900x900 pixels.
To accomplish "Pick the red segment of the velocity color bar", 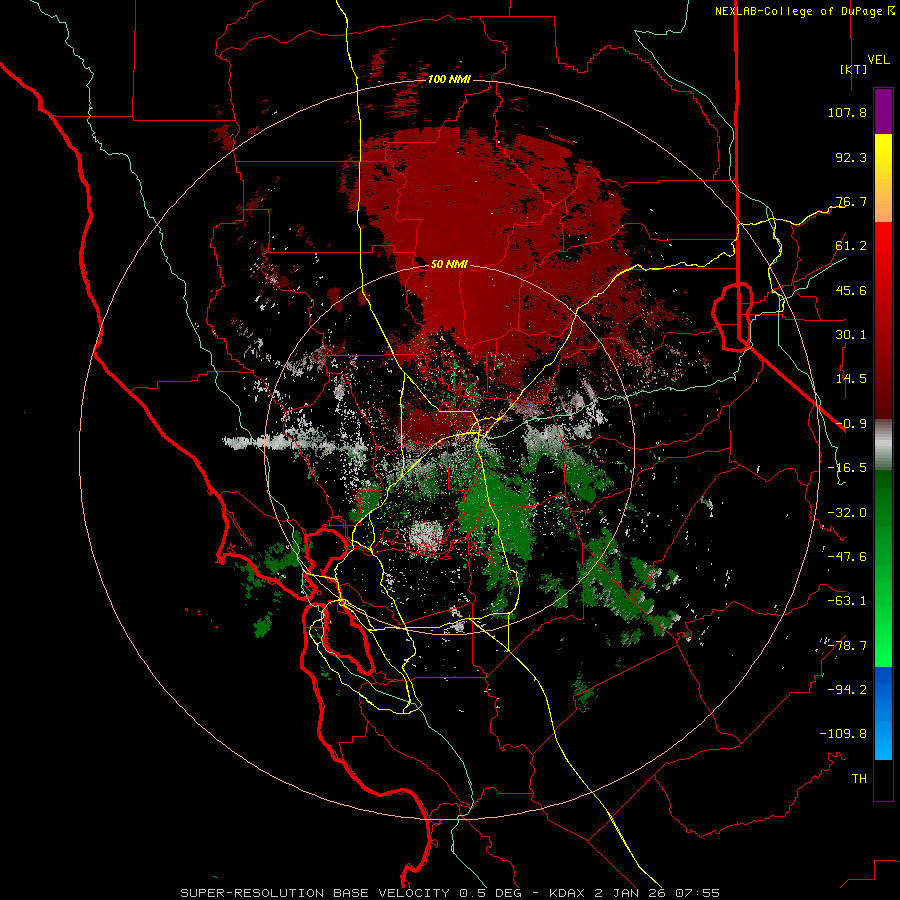I will 883,320.
